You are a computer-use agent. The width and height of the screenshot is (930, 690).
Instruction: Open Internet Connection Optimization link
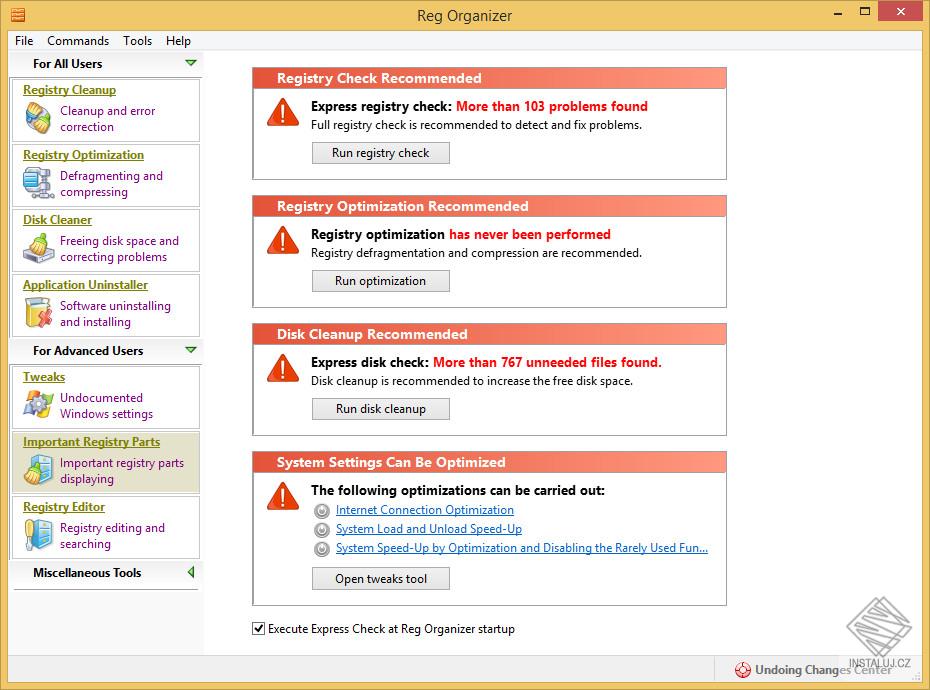[x=425, y=510]
